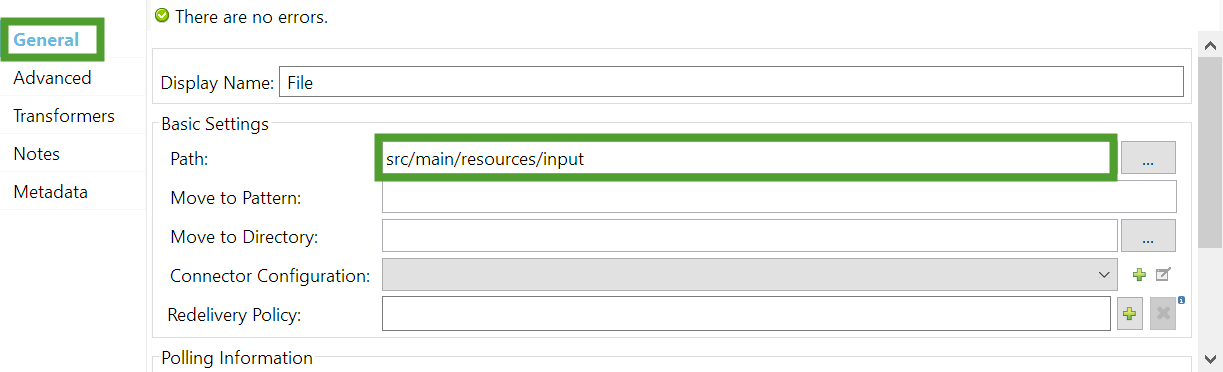This screenshot has width=1223, height=372.
Task: Click the Move to Pattern input field
Action: (779, 197)
